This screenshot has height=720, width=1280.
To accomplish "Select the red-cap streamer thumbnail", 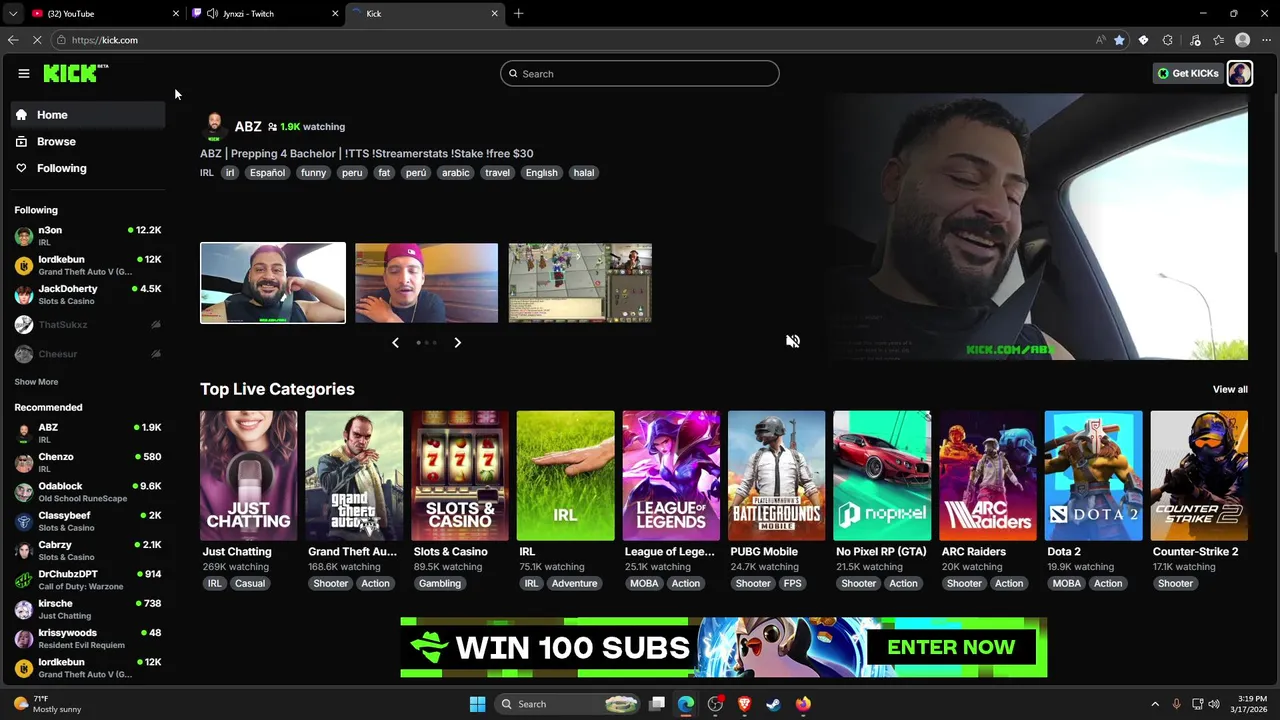I will click(426, 283).
